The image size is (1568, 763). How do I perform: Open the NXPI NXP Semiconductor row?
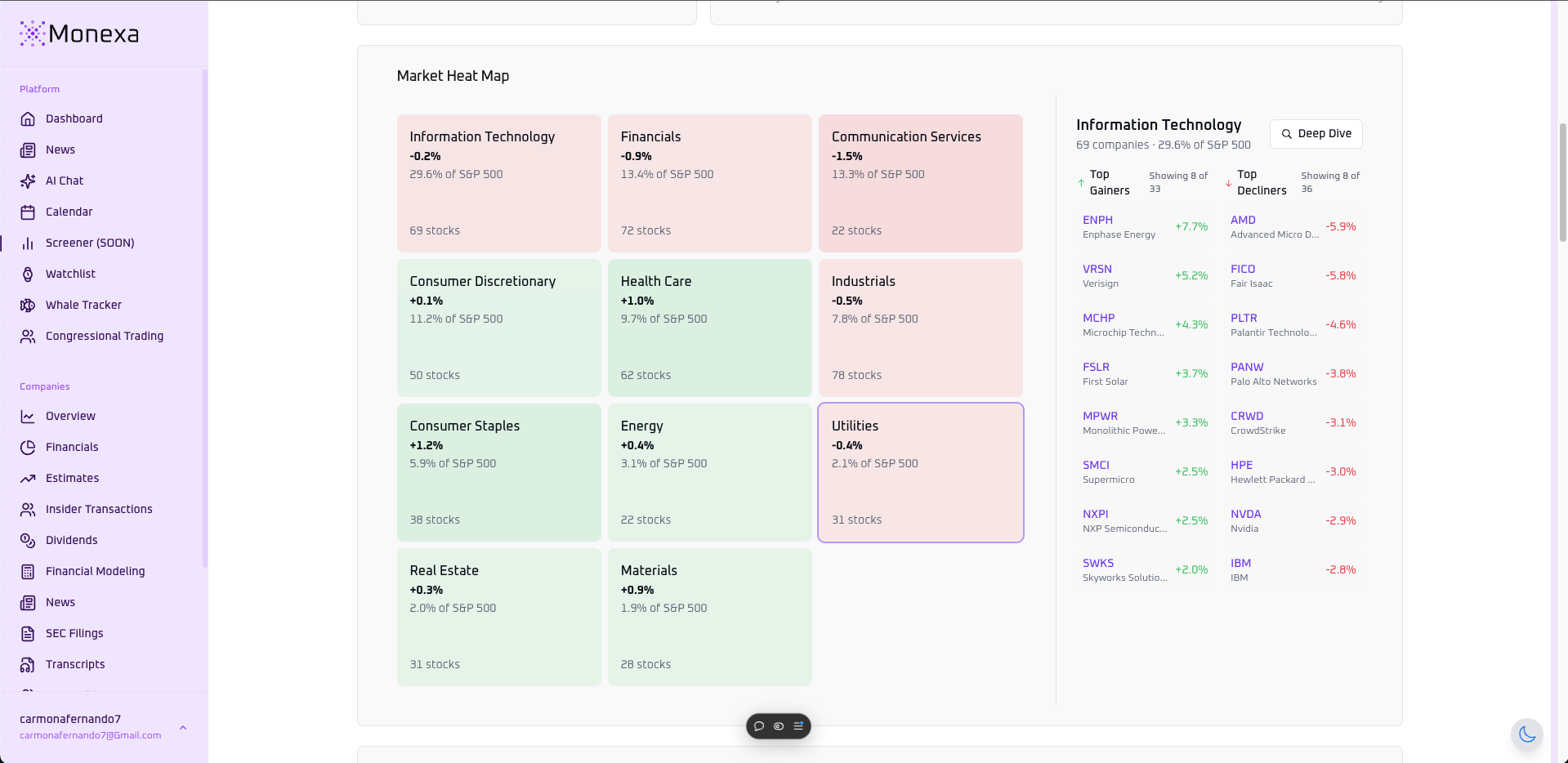pos(1145,521)
